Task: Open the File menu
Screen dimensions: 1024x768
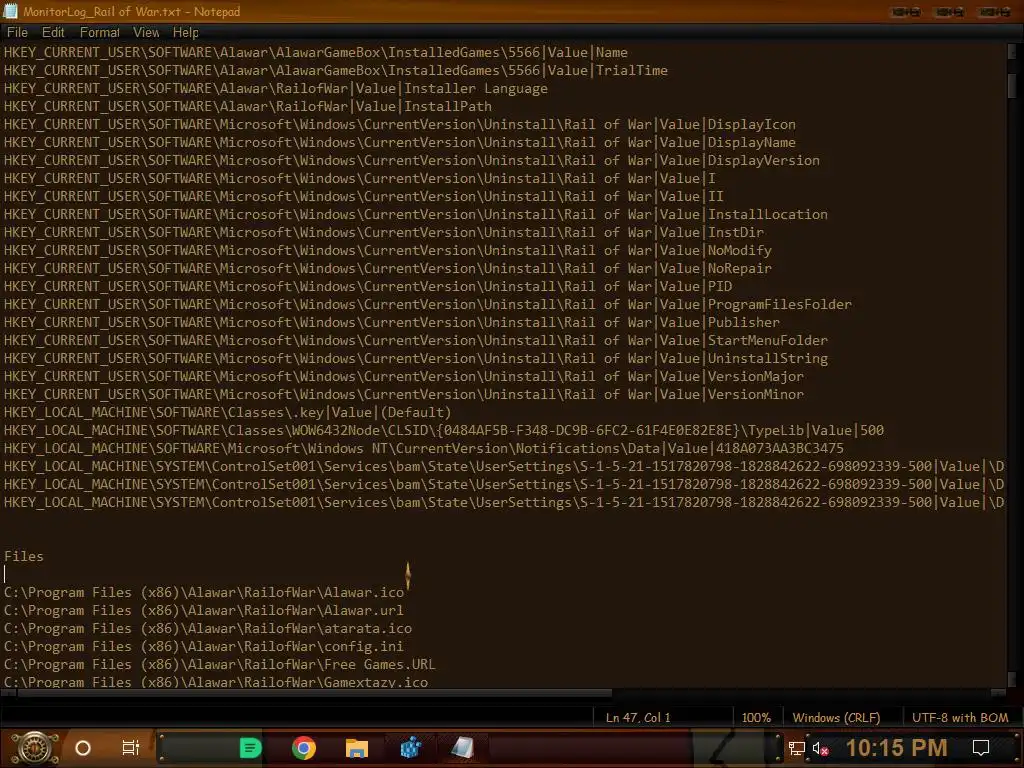Action: pyautogui.click(x=17, y=32)
